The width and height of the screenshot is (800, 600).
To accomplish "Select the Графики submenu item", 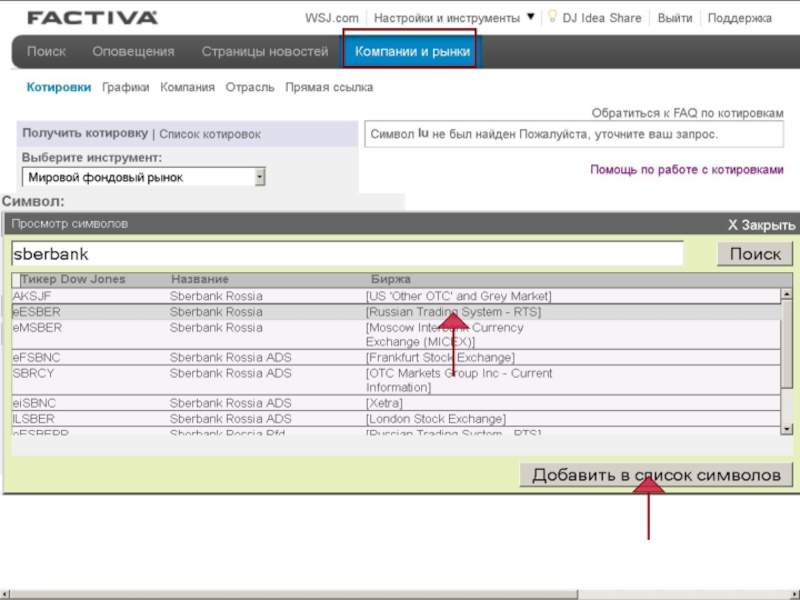I will click(125, 87).
